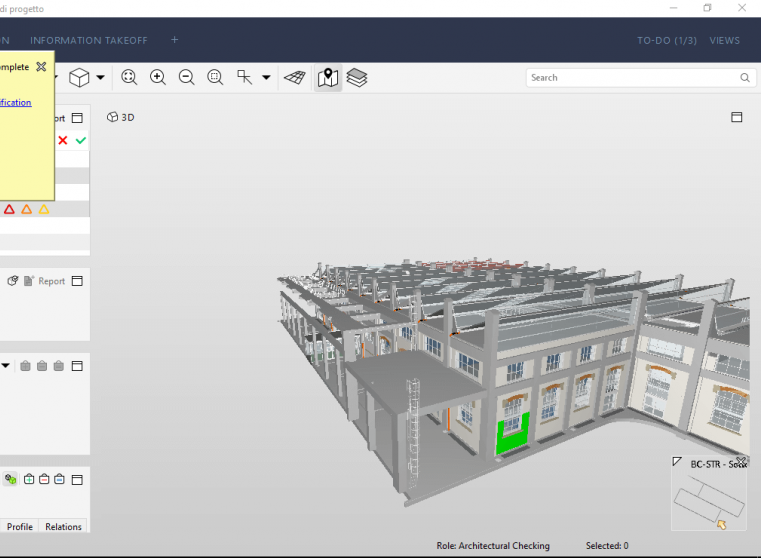Screen dimensions: 761x558
Task: Toggle the navigation map button
Action: tap(328, 77)
